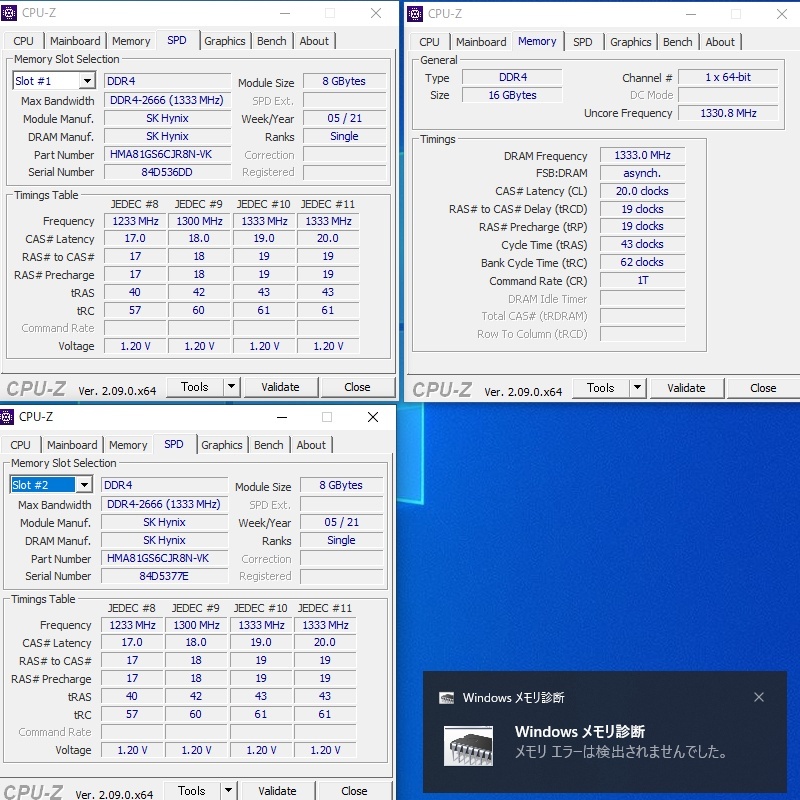Image resolution: width=800 pixels, height=800 pixels.
Task: Click CPU-Z app icon in top-left window title
Action: pos(9,13)
